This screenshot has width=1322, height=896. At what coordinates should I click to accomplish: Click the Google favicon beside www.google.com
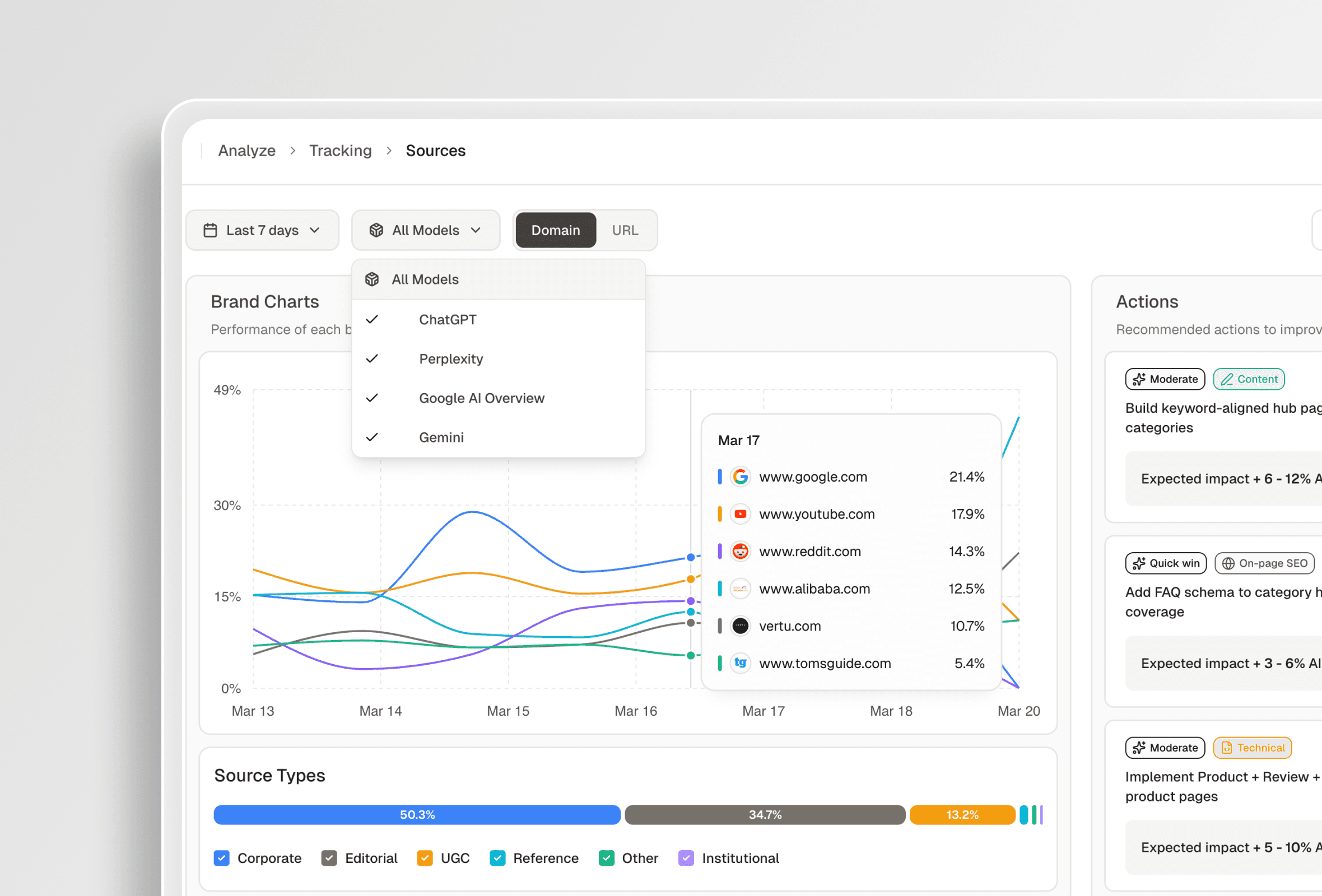741,477
